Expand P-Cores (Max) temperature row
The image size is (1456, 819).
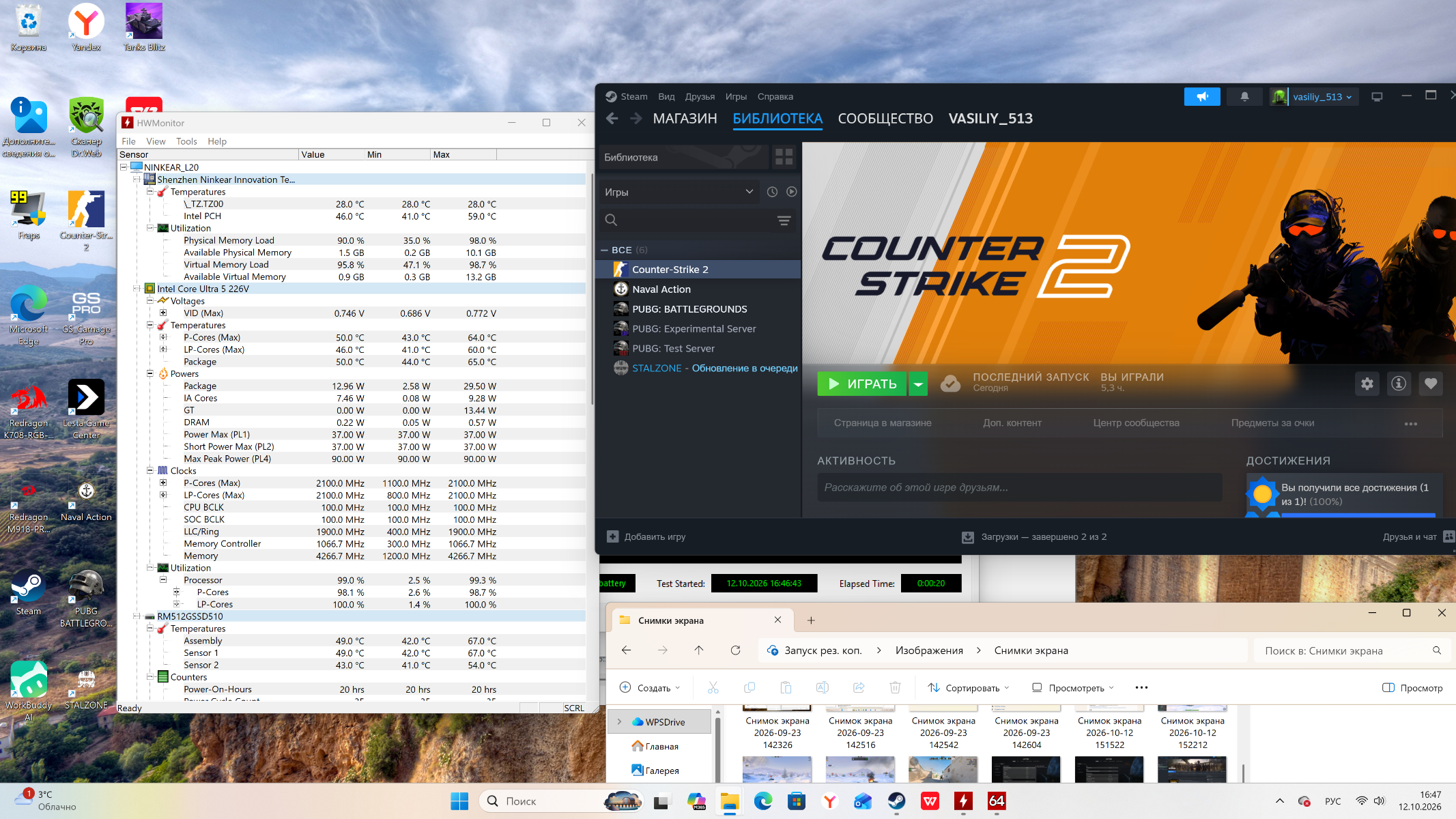click(x=163, y=337)
